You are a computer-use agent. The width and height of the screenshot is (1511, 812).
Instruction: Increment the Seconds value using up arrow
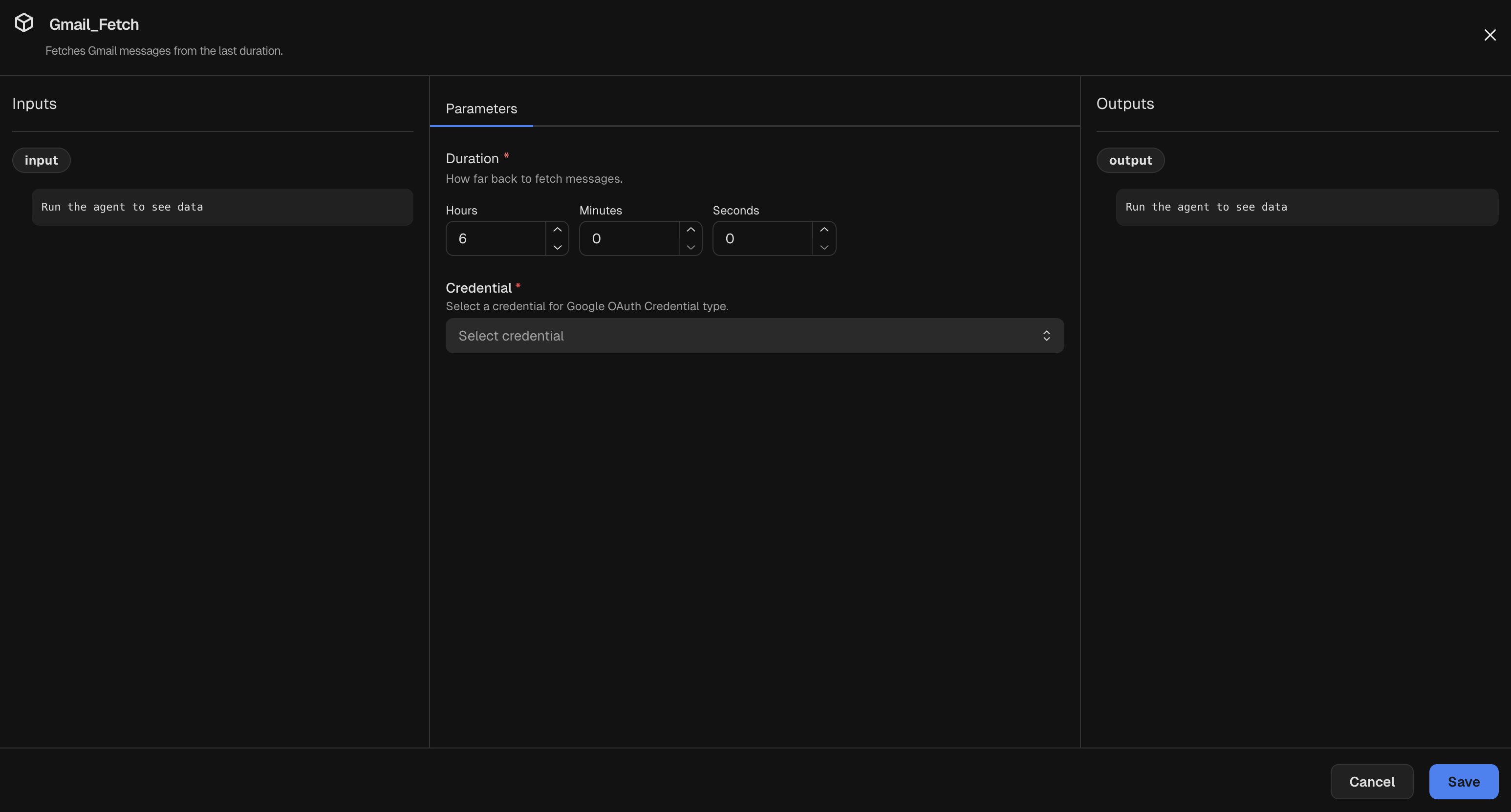[823, 229]
